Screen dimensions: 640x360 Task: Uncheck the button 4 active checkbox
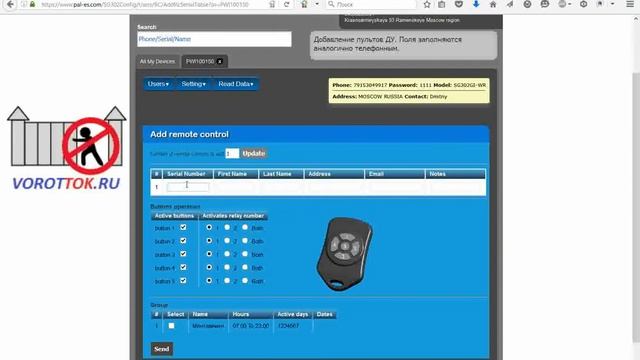(183, 267)
